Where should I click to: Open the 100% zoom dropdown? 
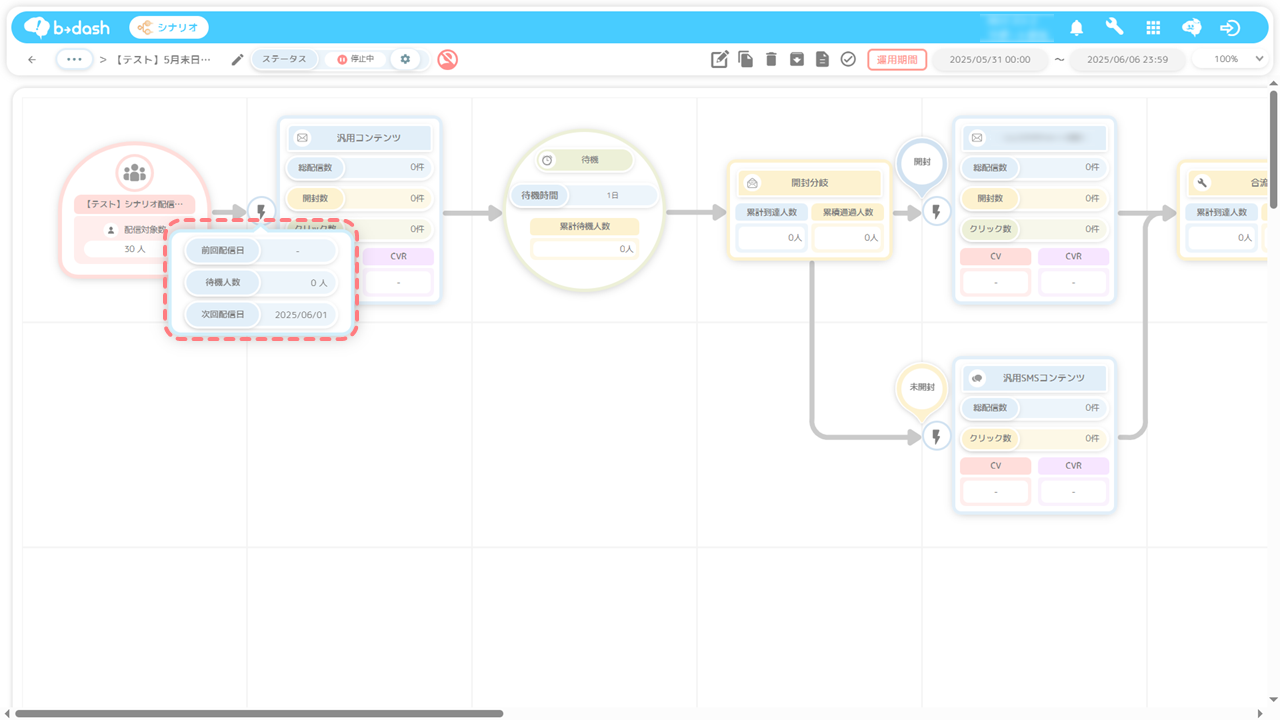[x=1233, y=60]
